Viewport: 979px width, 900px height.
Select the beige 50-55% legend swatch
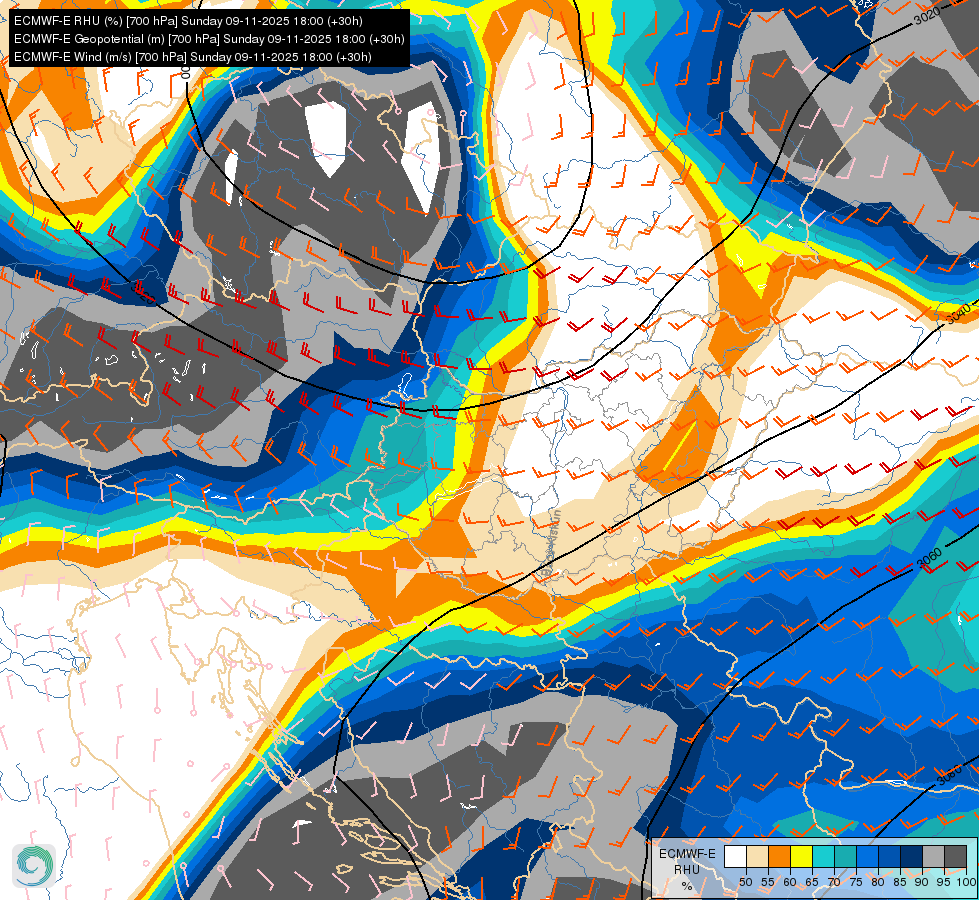pyautogui.click(x=757, y=857)
